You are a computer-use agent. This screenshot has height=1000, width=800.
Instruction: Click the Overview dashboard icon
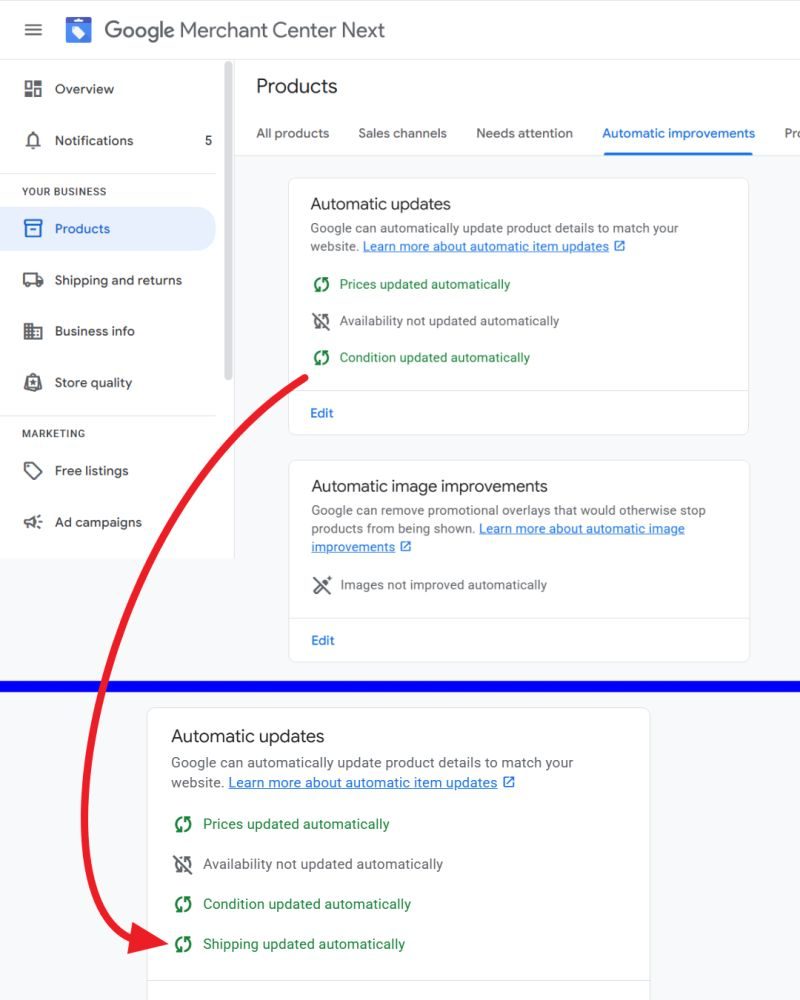[33, 89]
